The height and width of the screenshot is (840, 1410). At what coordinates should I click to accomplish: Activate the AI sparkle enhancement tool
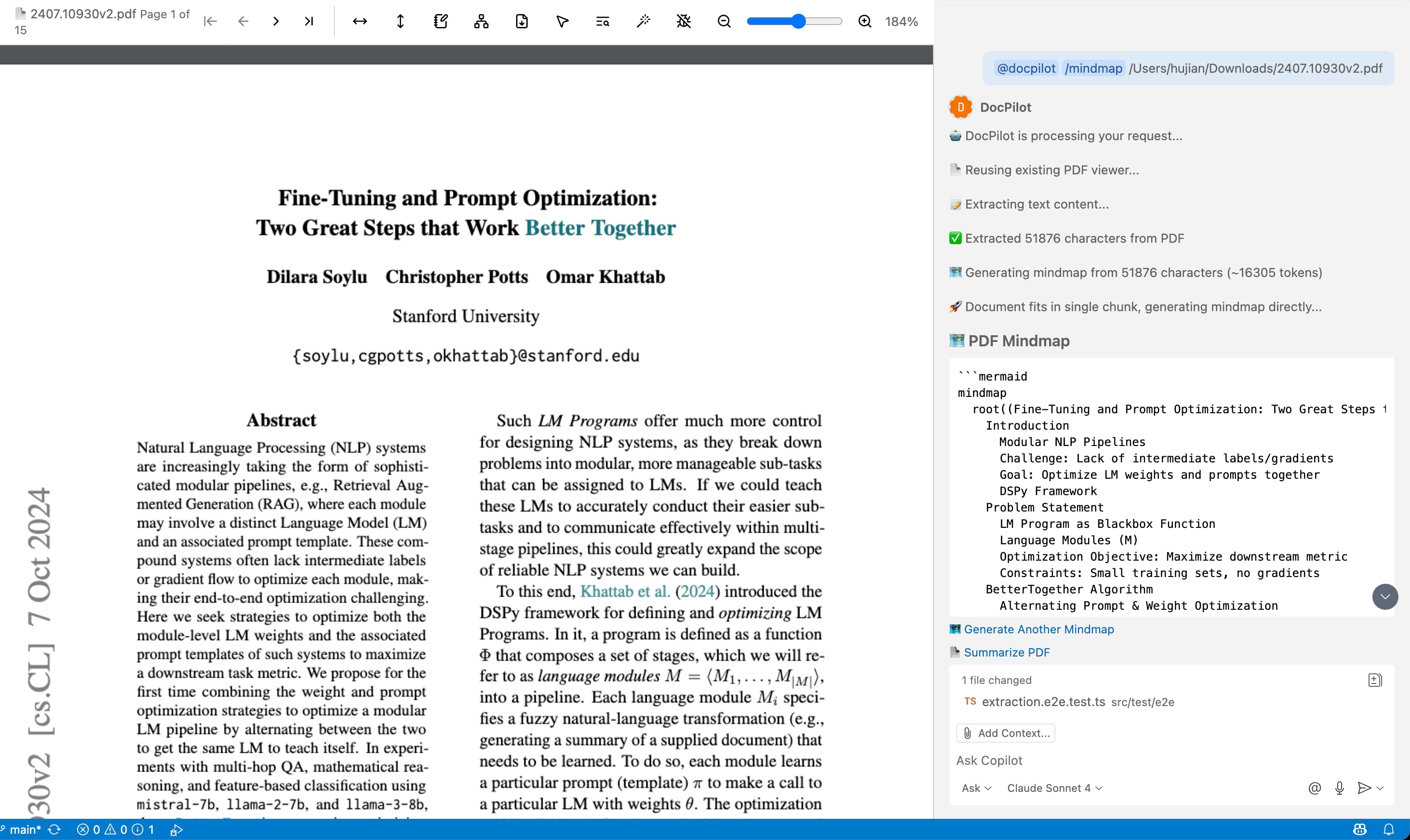tap(643, 21)
